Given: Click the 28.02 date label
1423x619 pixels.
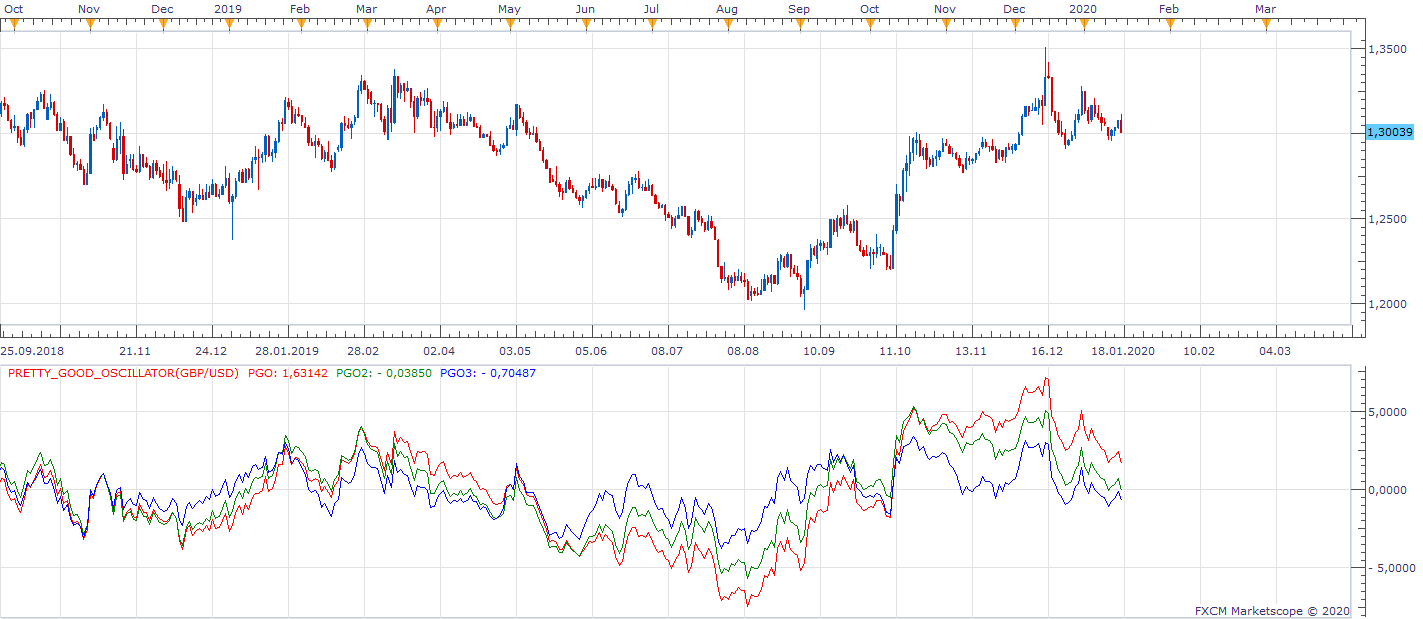Looking at the screenshot, I should (363, 351).
